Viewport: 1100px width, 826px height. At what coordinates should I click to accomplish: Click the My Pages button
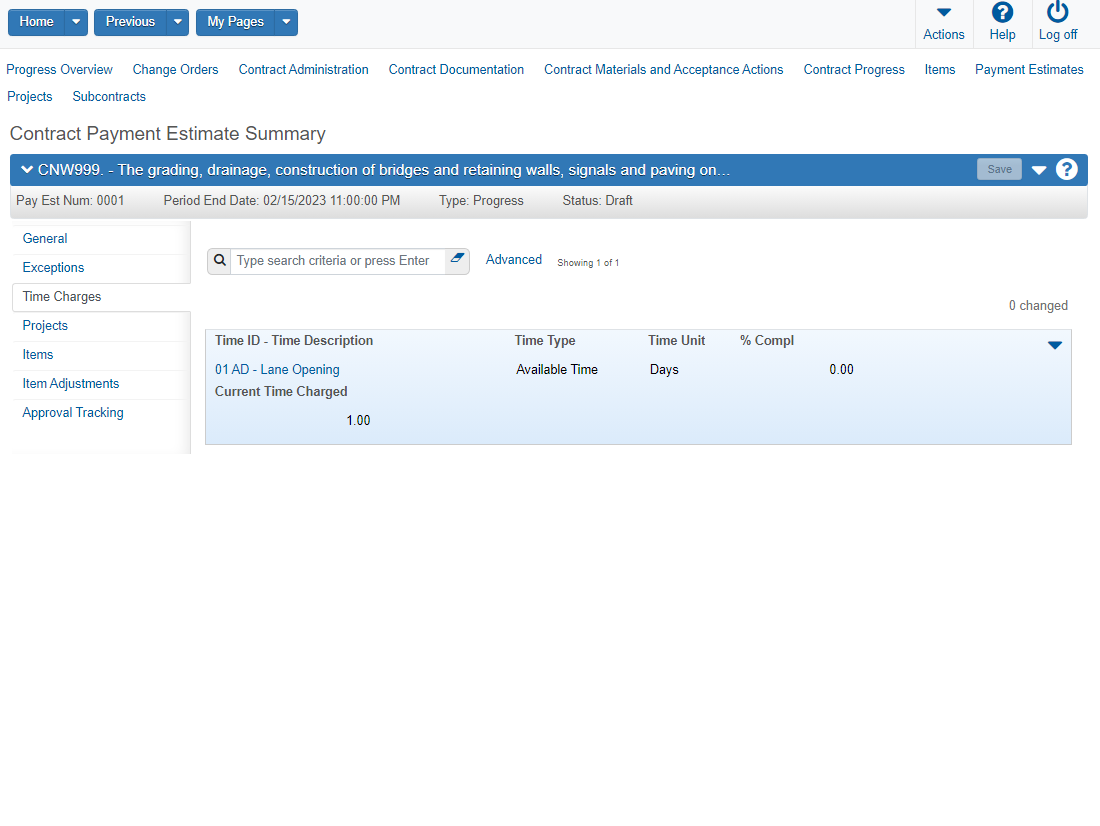236,22
